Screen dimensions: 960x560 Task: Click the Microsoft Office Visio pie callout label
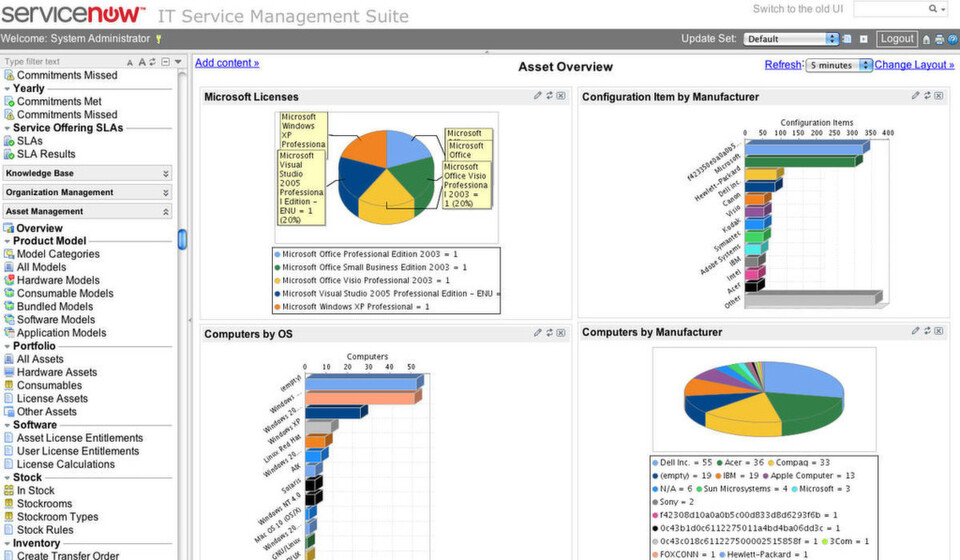[x=466, y=185]
